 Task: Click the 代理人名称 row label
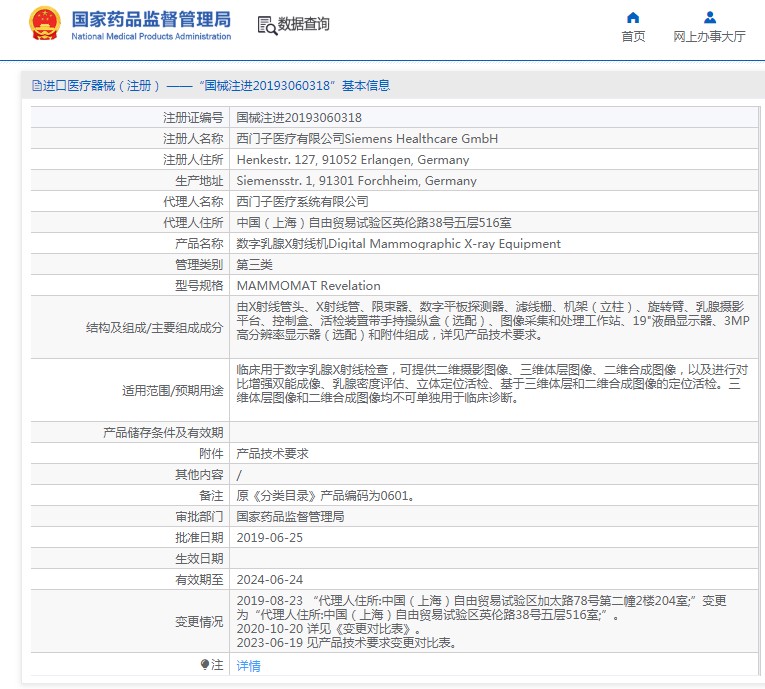[193, 202]
